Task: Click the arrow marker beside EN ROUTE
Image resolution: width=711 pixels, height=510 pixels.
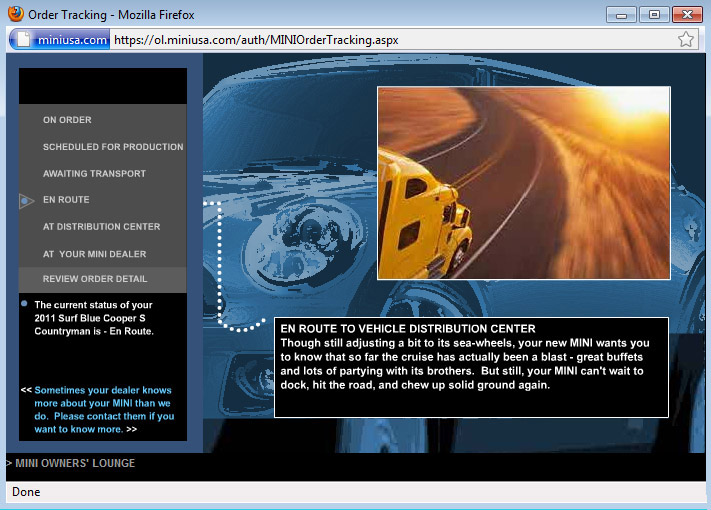Action: (x=26, y=200)
